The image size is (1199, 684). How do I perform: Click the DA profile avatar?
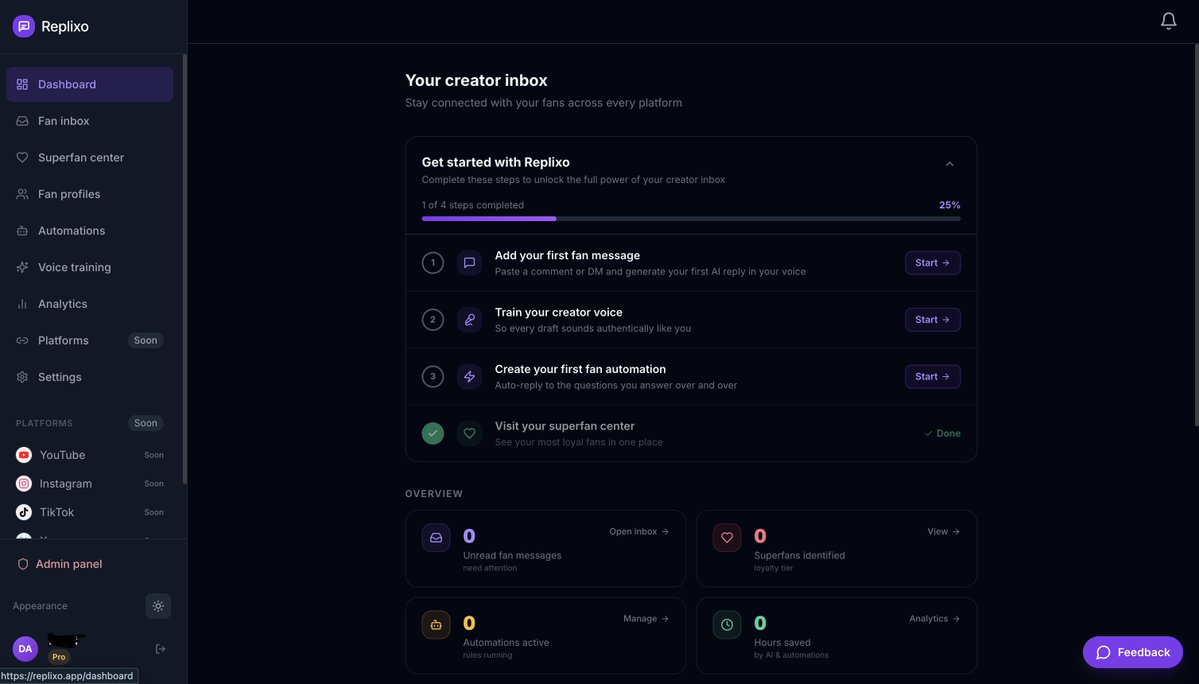25,649
